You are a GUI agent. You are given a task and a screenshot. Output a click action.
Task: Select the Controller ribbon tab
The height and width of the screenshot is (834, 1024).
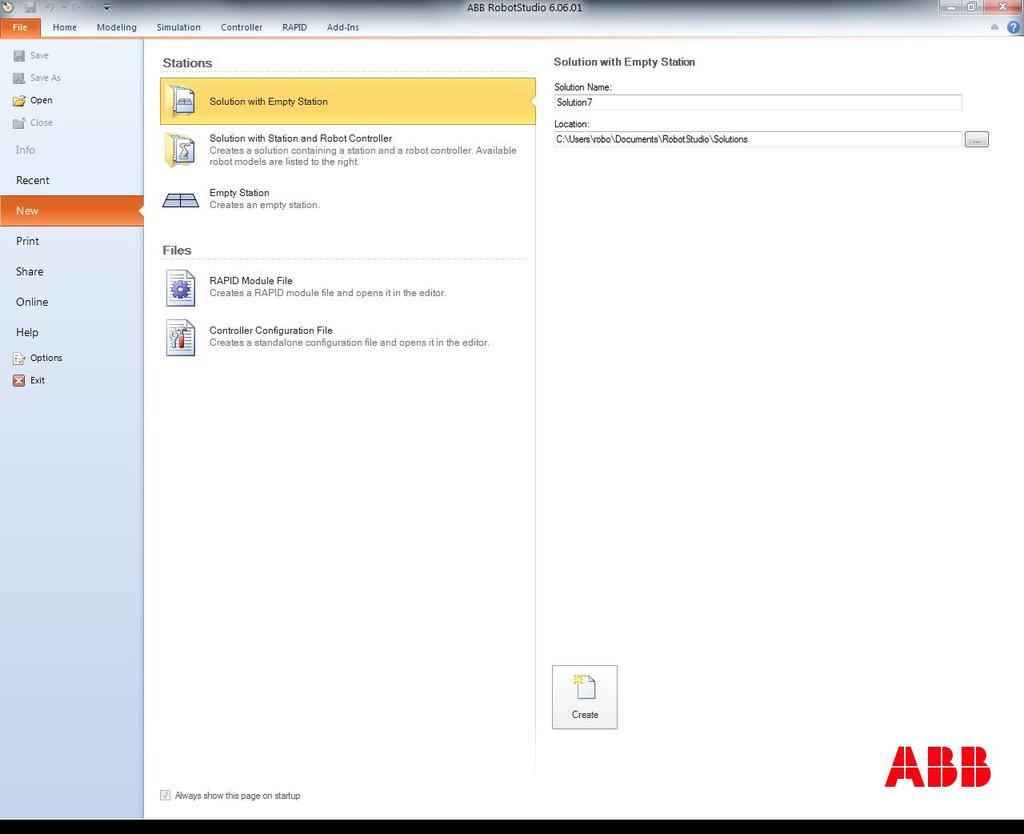pyautogui.click(x=242, y=27)
